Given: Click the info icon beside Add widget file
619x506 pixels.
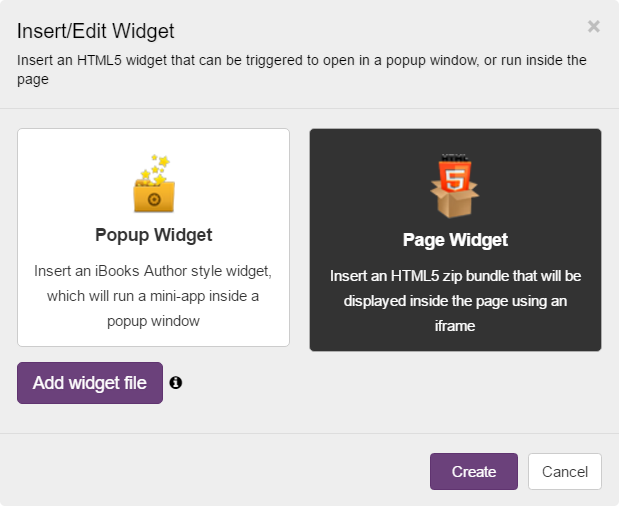Looking at the screenshot, I should [176, 382].
